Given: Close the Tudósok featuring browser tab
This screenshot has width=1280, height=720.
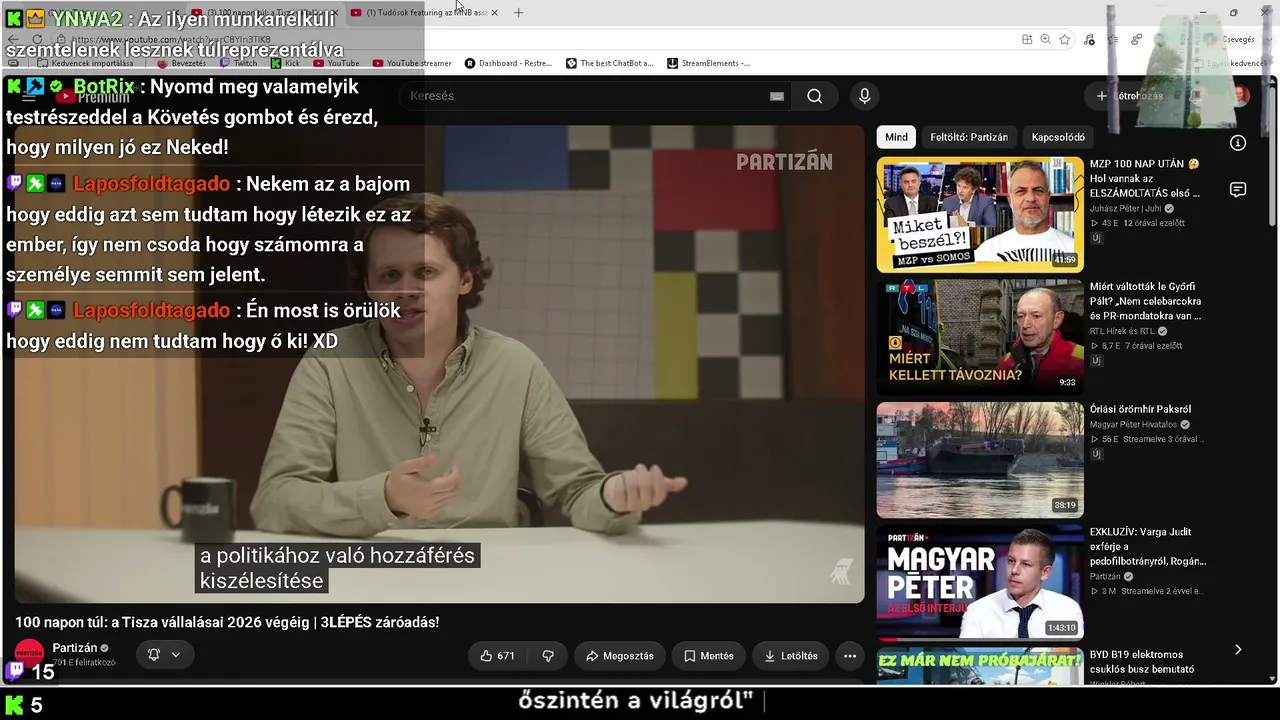Looking at the screenshot, I should coord(494,13).
